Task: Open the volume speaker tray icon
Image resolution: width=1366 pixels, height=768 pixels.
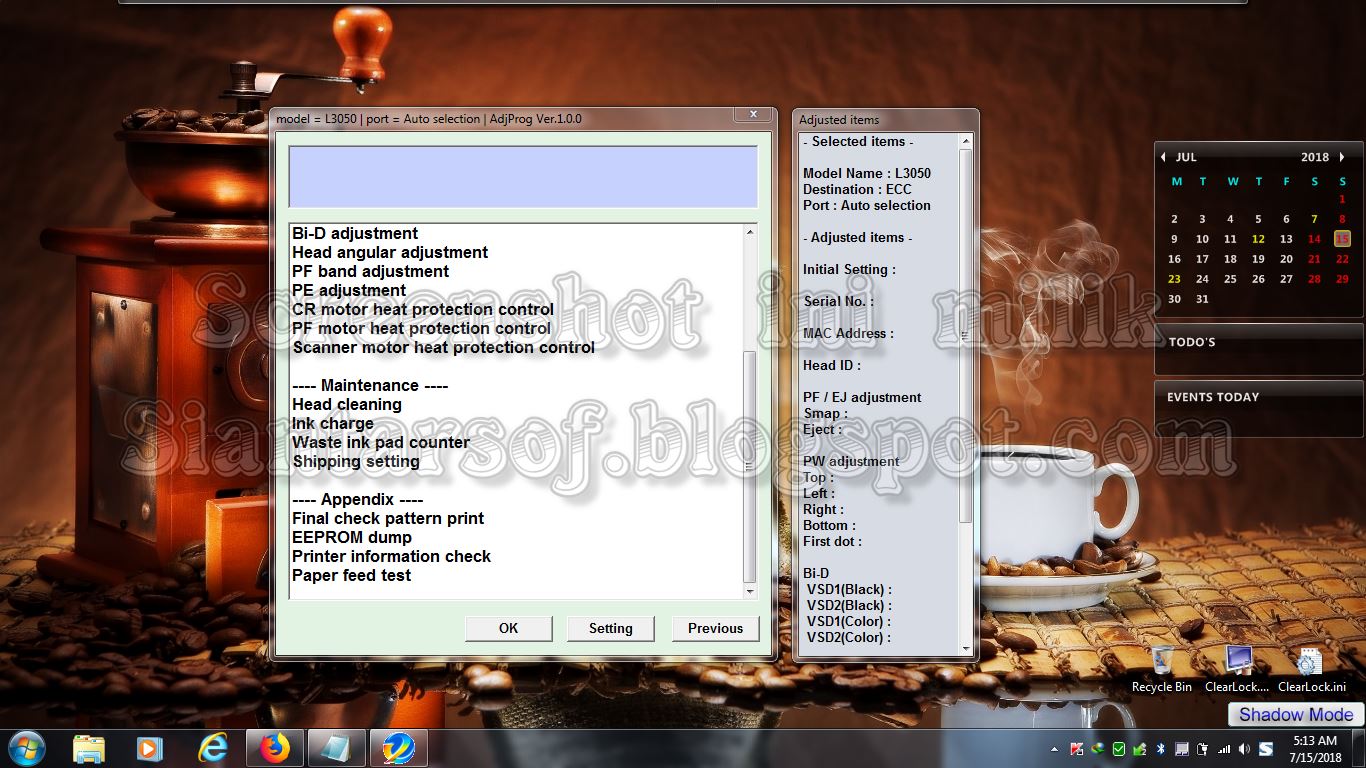Action: click(x=1243, y=749)
